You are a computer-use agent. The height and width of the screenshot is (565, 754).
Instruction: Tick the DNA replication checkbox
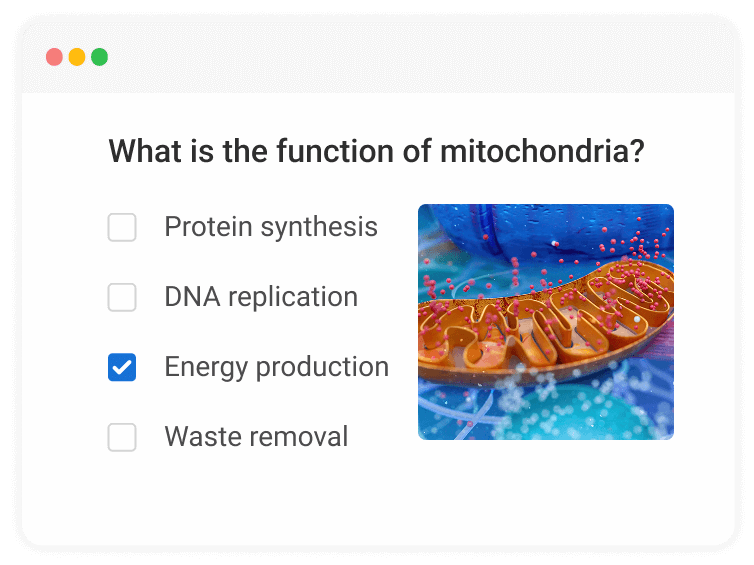tap(122, 298)
